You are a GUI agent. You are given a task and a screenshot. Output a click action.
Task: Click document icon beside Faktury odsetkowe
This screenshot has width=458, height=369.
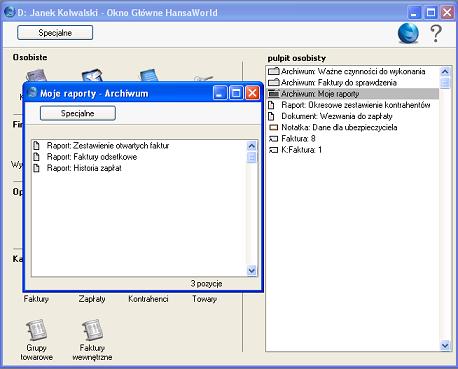pyautogui.click(x=37, y=157)
